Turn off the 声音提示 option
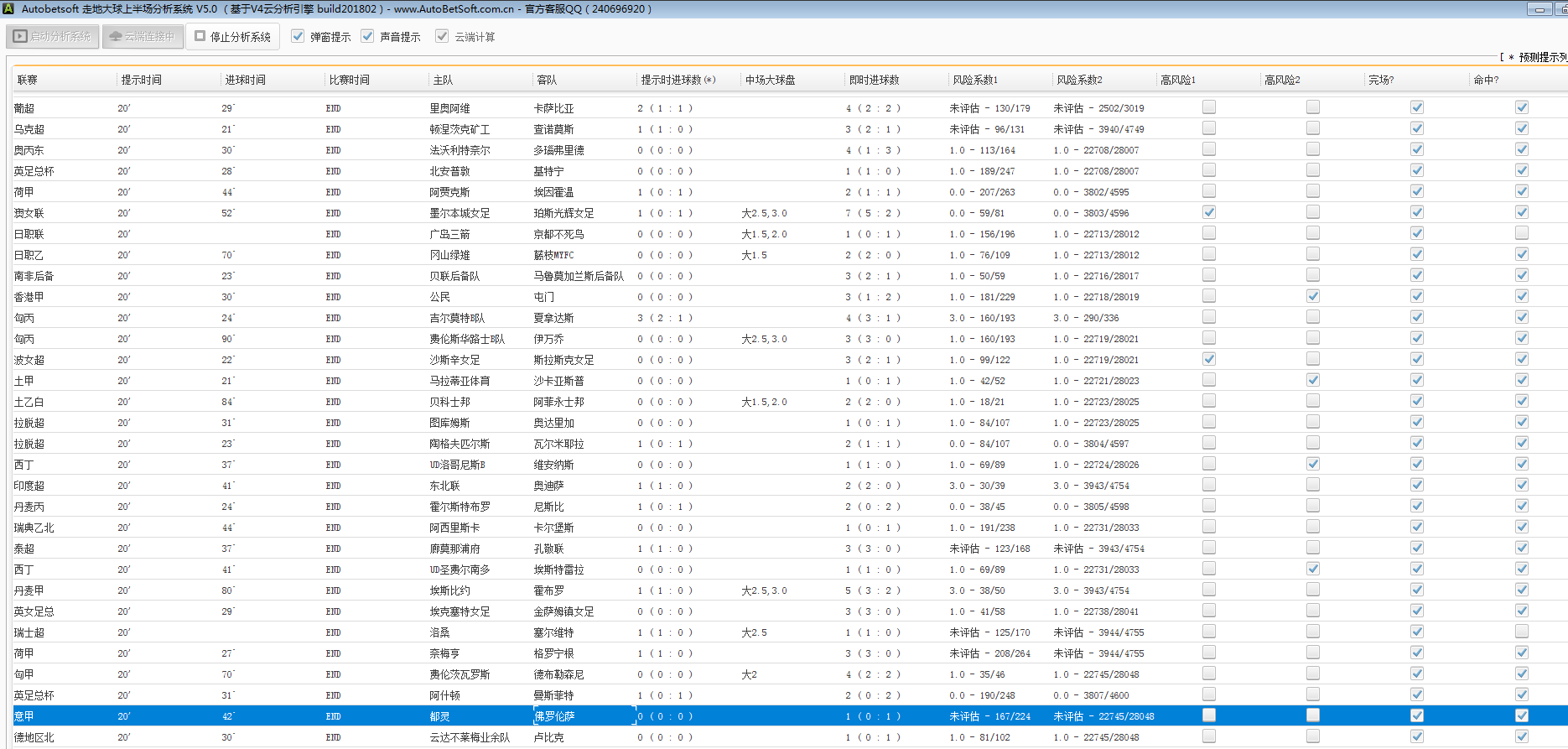This screenshot has width=1568, height=749. [x=367, y=36]
